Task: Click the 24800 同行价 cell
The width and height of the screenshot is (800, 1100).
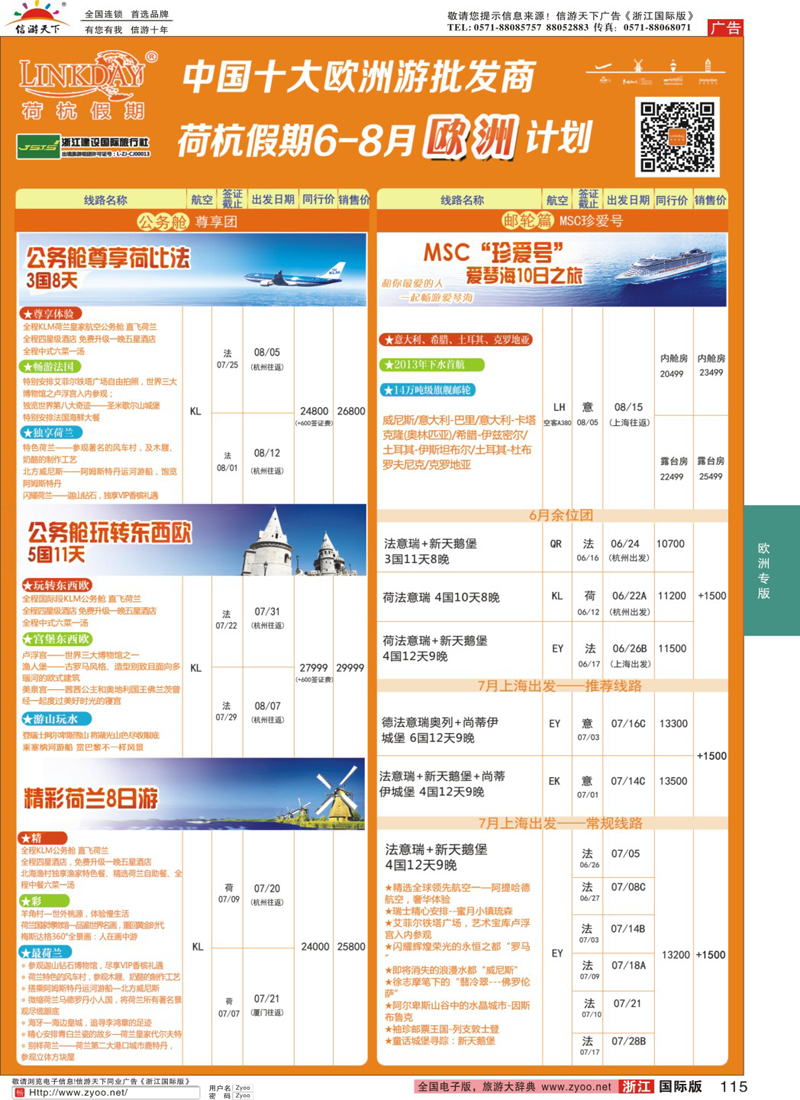Action: tap(314, 411)
